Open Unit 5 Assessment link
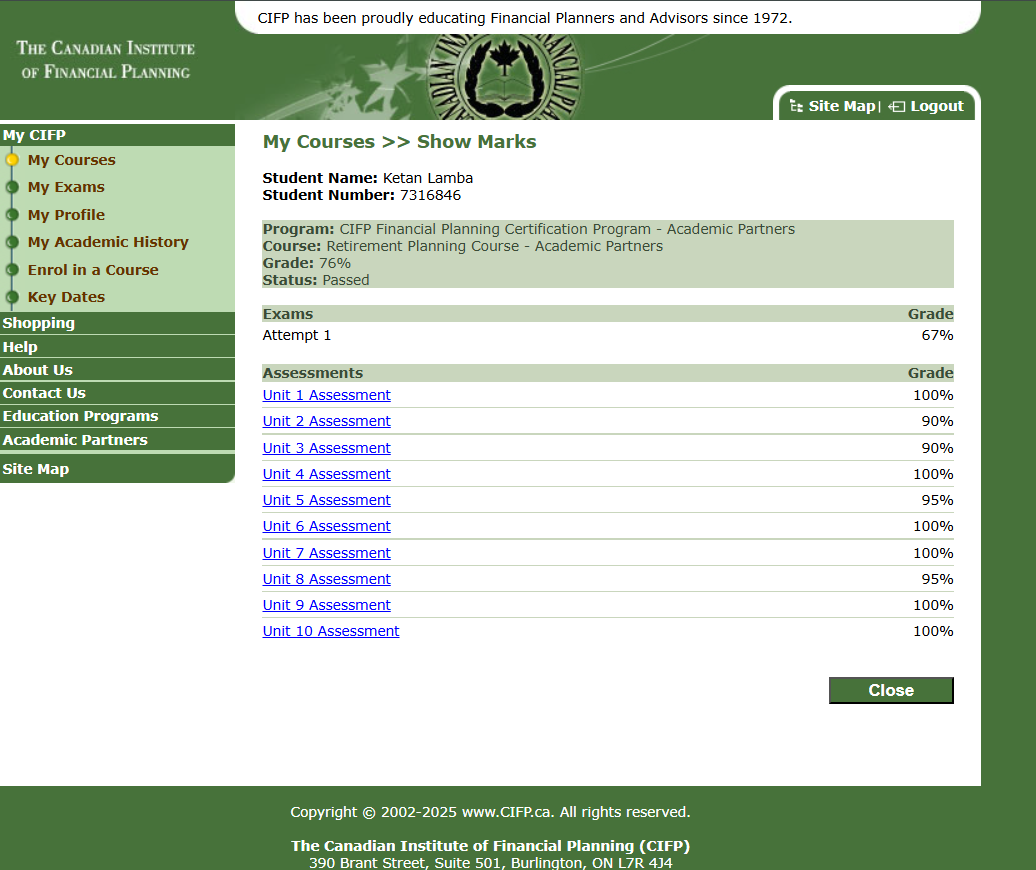Screen dimensions: 1036x870 click(326, 500)
